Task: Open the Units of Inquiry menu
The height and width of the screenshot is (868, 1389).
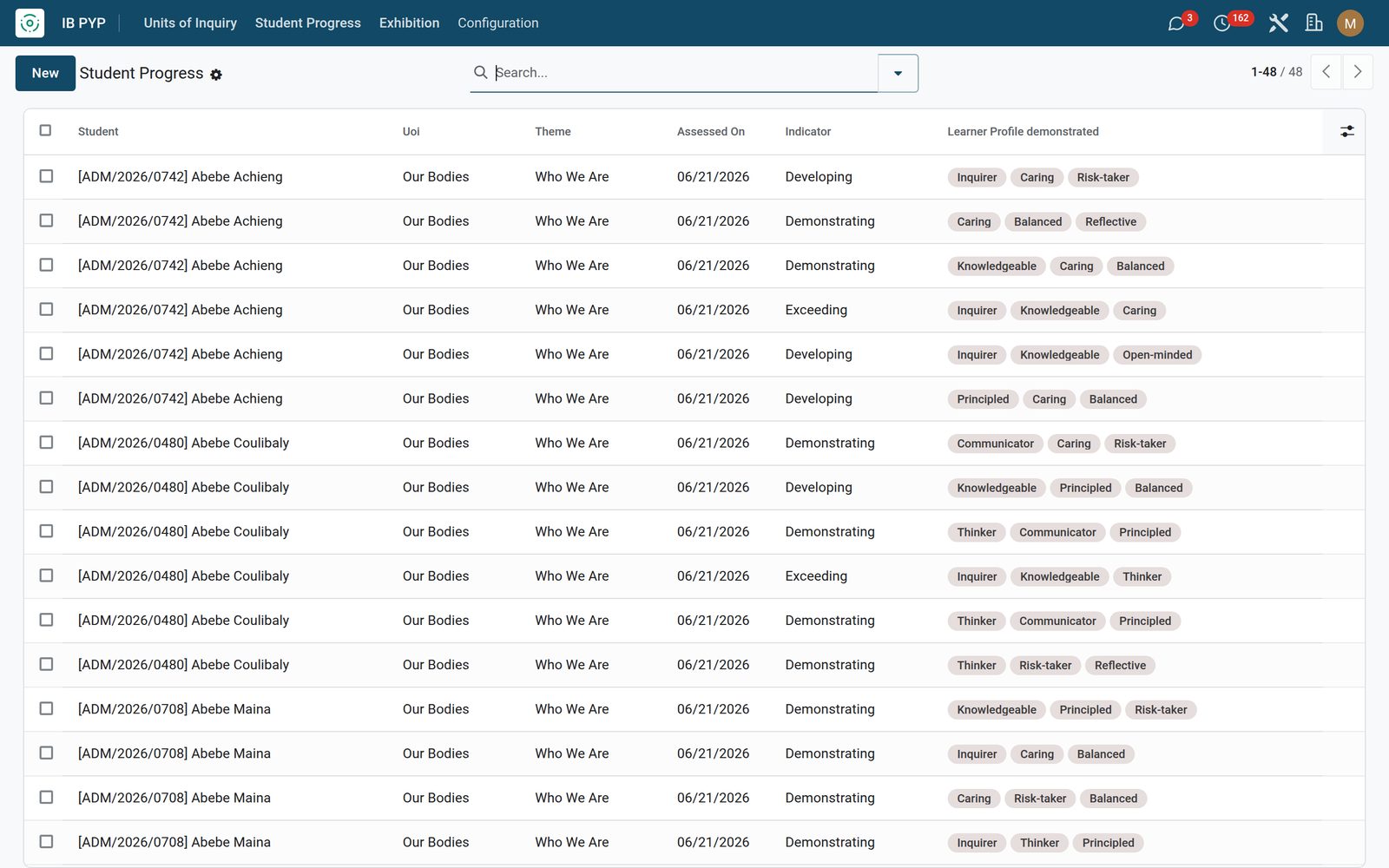Action: pos(190,23)
